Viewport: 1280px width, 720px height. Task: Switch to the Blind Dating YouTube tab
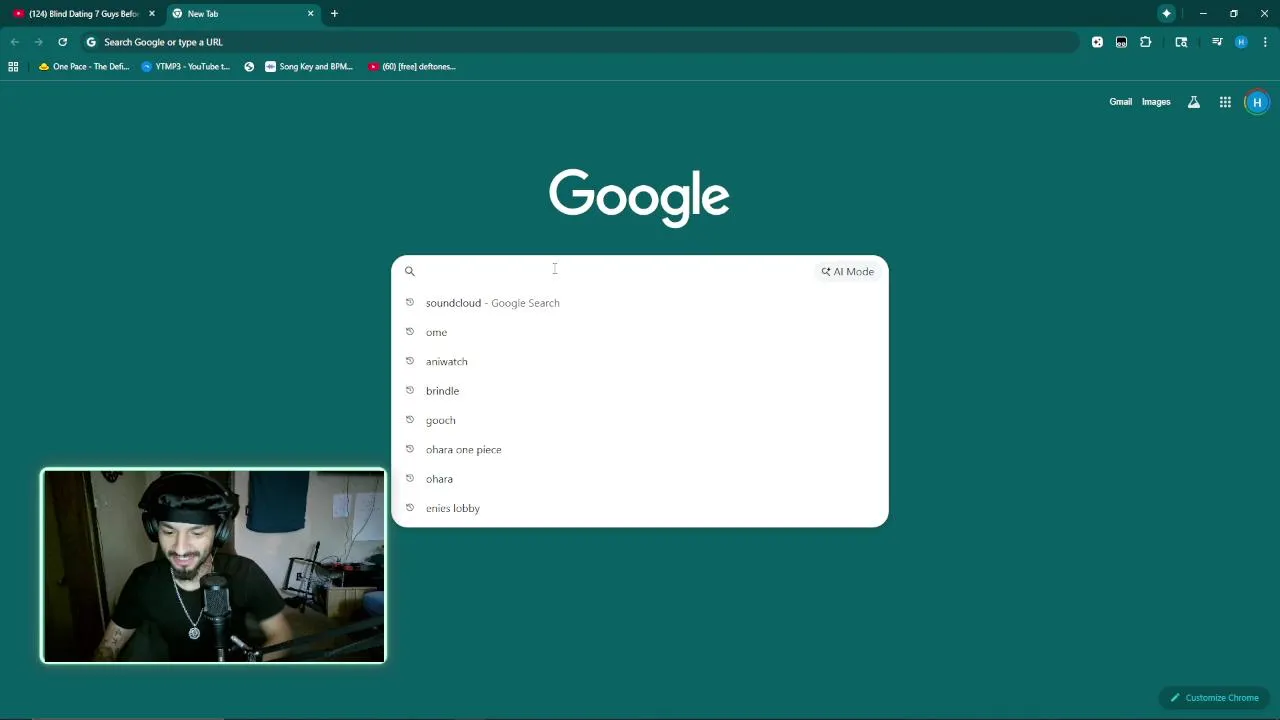pyautogui.click(x=85, y=14)
